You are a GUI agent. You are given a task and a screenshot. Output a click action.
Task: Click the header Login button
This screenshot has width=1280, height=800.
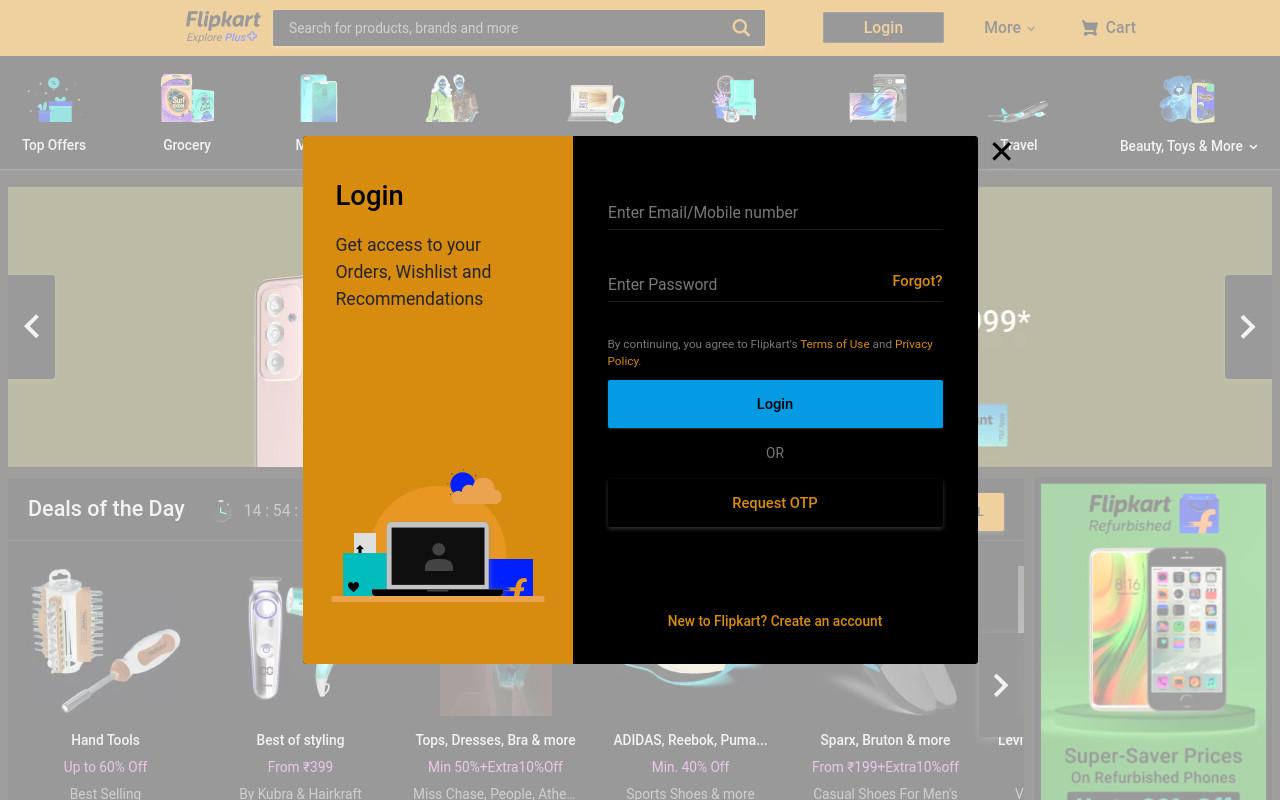pos(883,28)
